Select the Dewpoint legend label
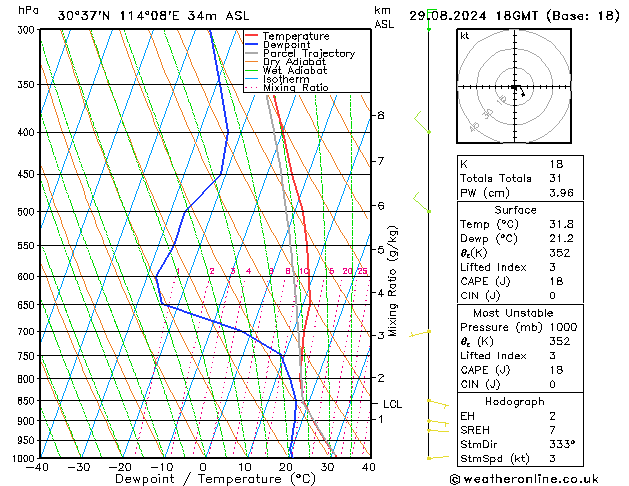Screen dimensions: 629x486 (x=286, y=45)
